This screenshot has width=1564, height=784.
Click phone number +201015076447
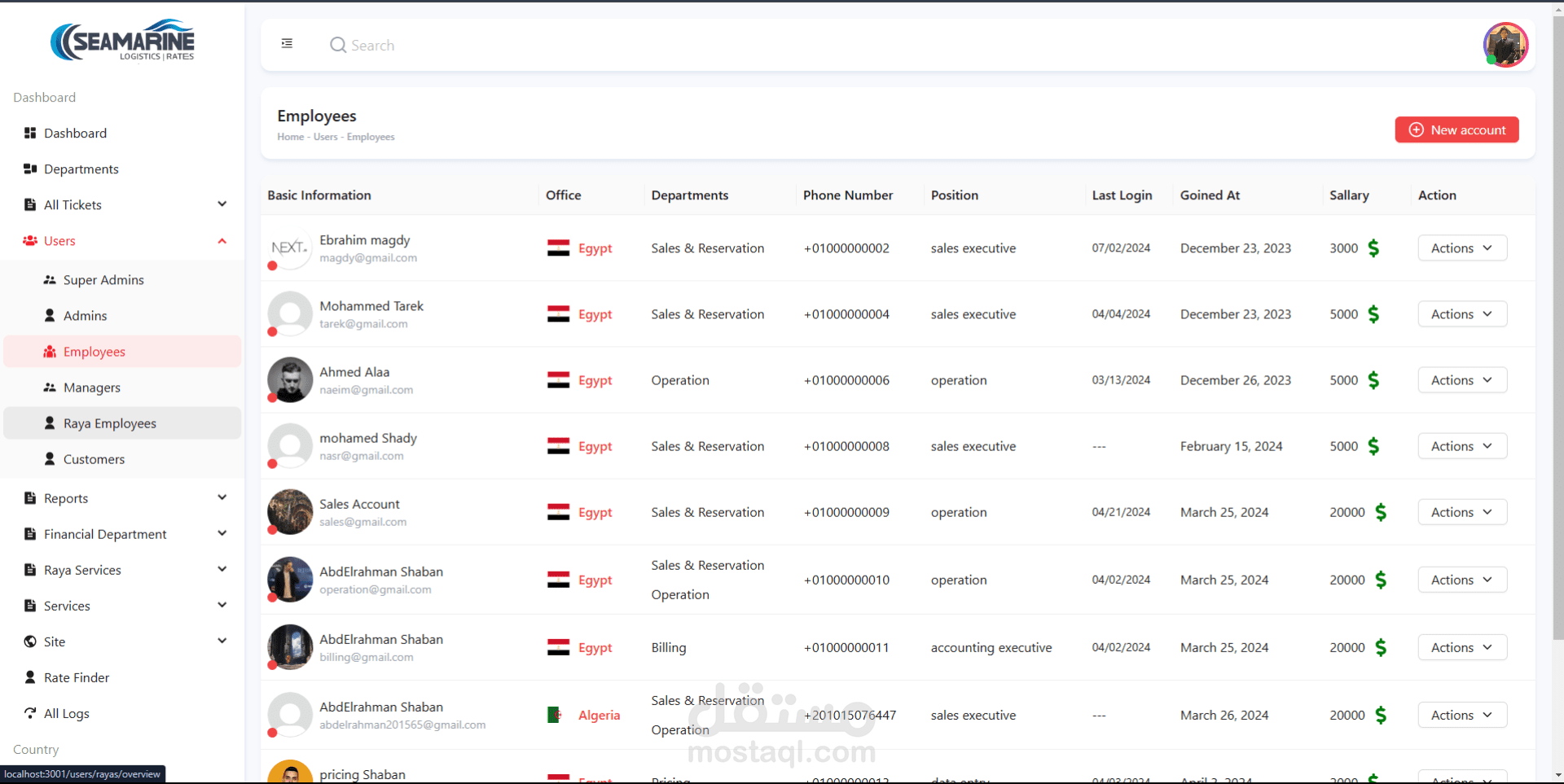pos(850,715)
